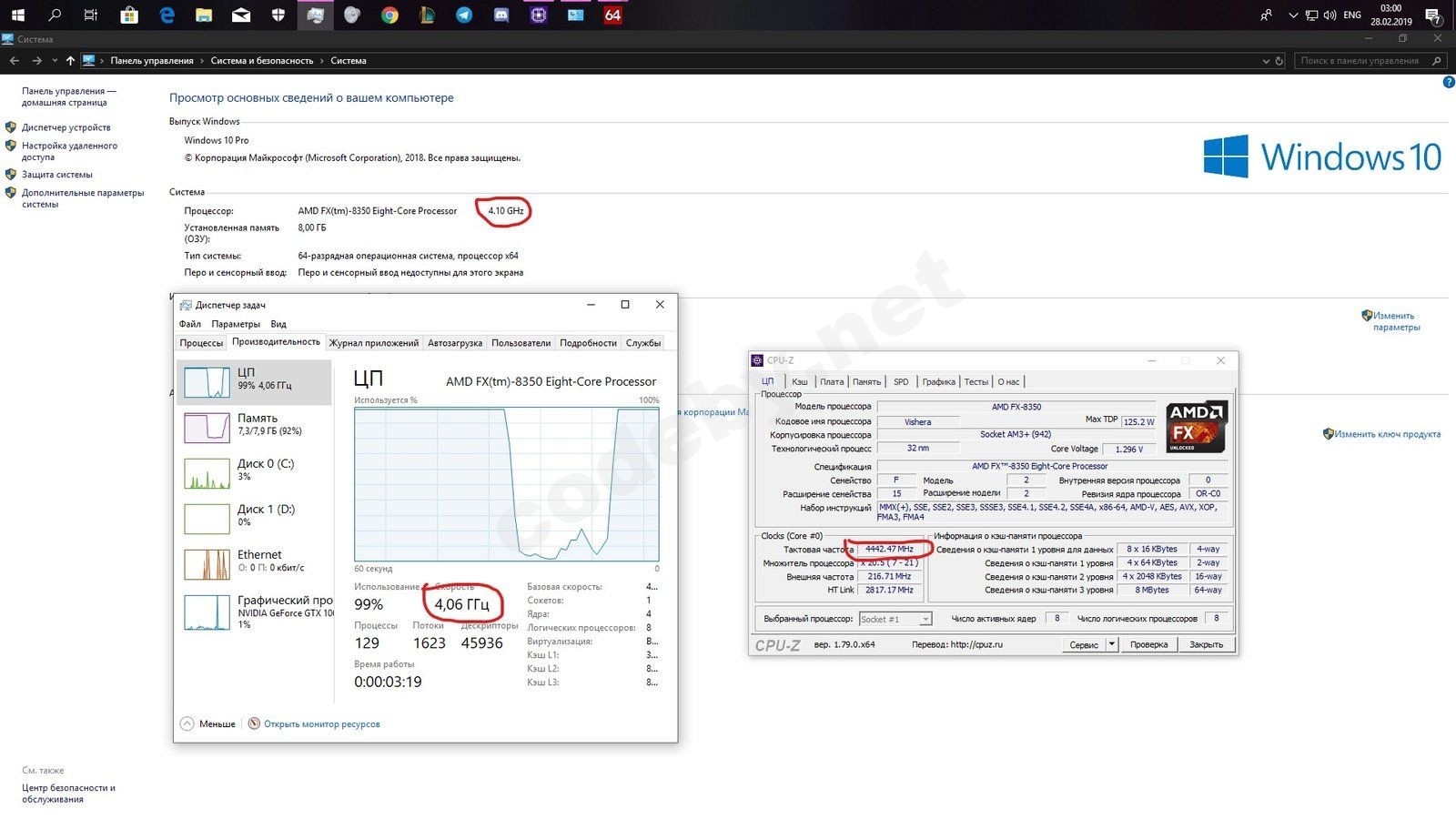The image size is (1456, 819).
Task: Switch to 'Подробности' tab
Action: click(x=588, y=343)
